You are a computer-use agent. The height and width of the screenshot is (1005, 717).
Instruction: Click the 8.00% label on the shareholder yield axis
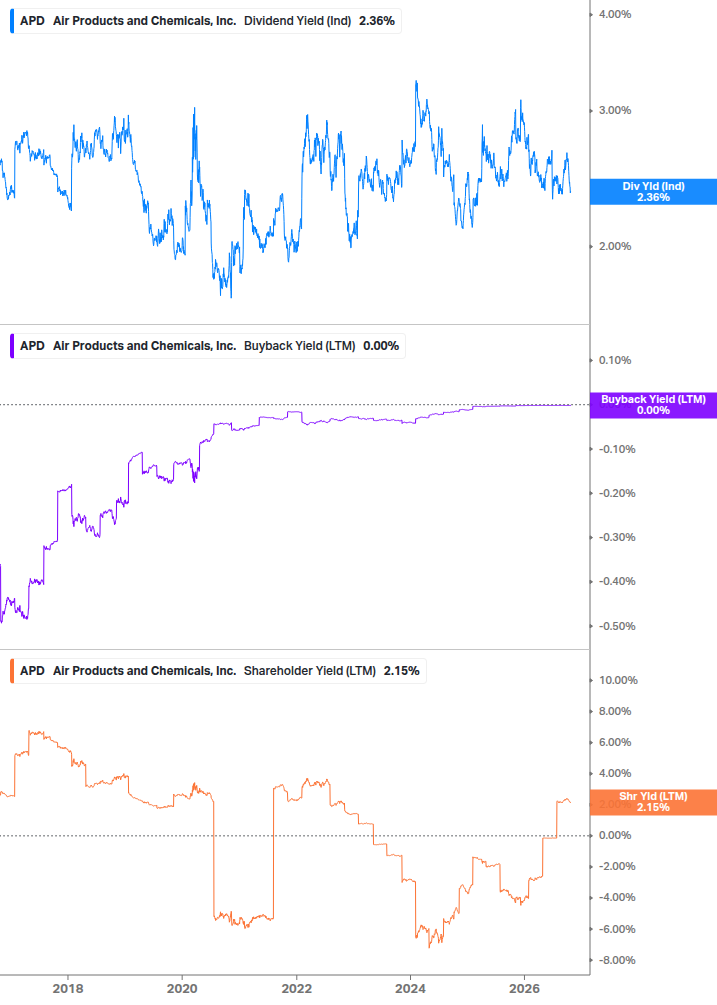[x=615, y=711]
